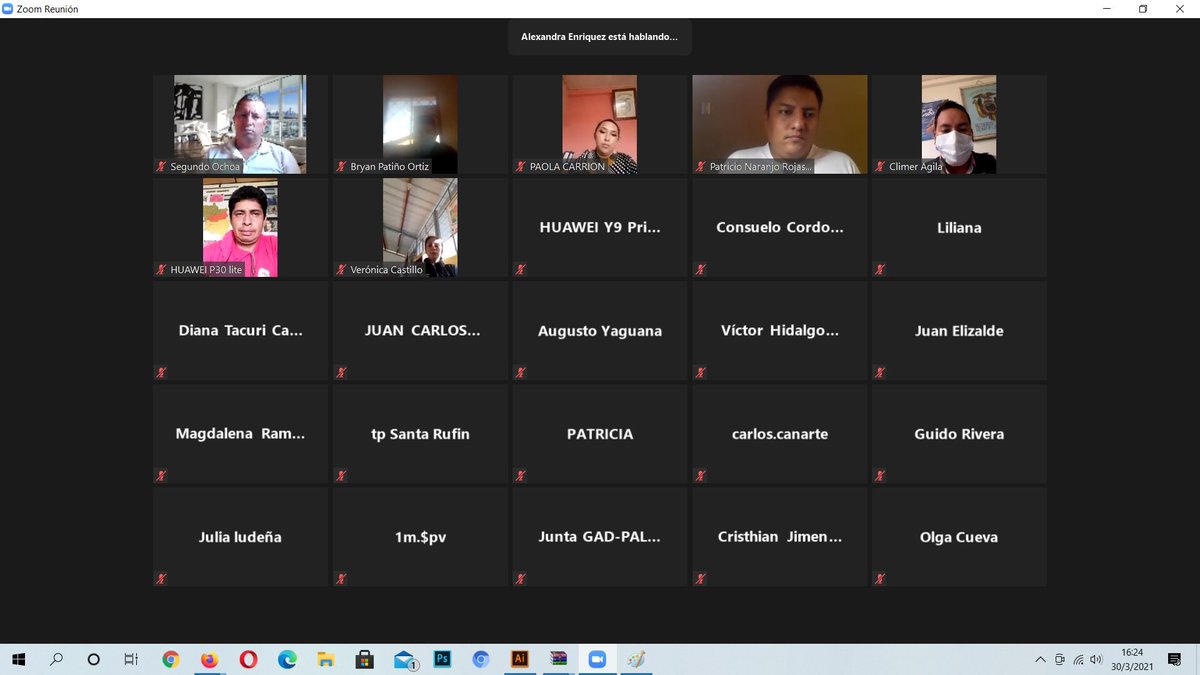
Task: Click the 'JUAN CARLOS...' participant name
Action: (x=422, y=330)
